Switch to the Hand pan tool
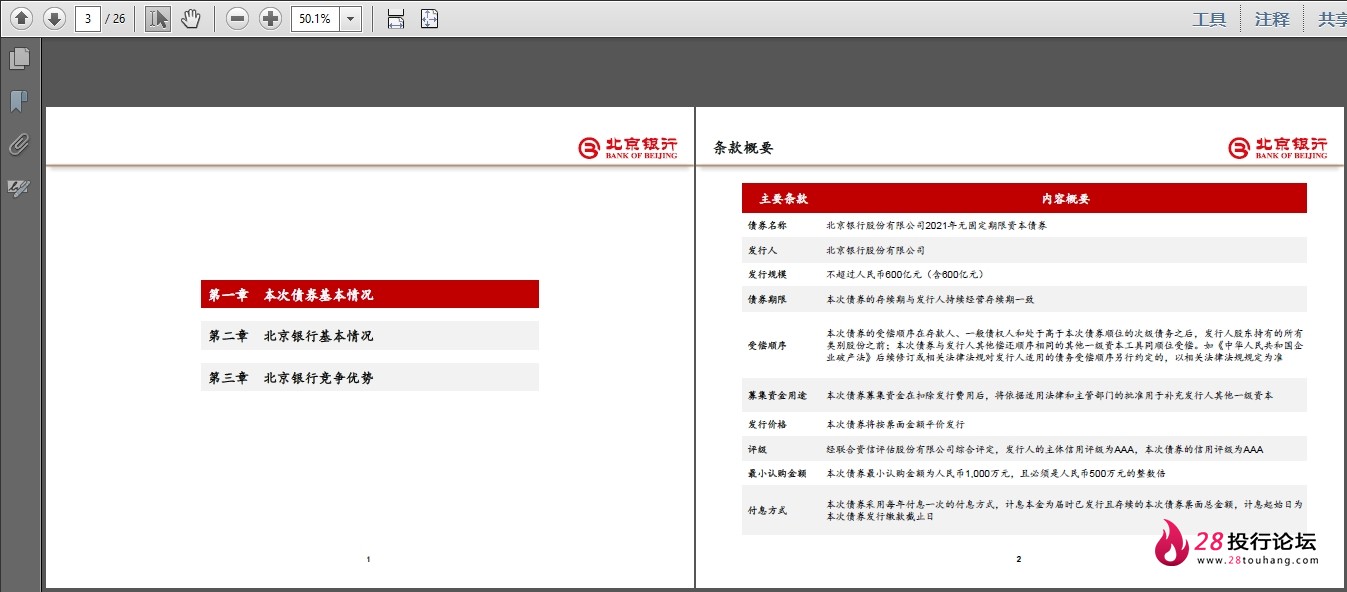This screenshot has width=1347, height=592. [190, 18]
